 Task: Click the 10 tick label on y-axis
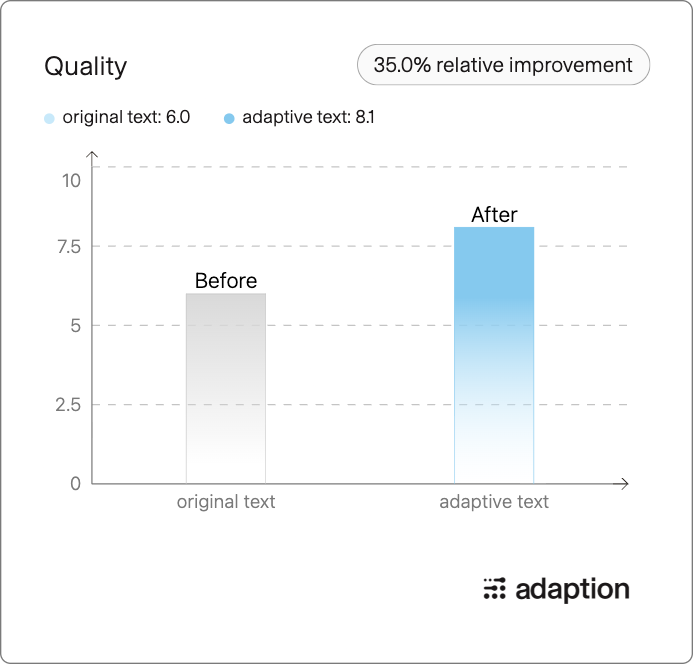point(71,181)
